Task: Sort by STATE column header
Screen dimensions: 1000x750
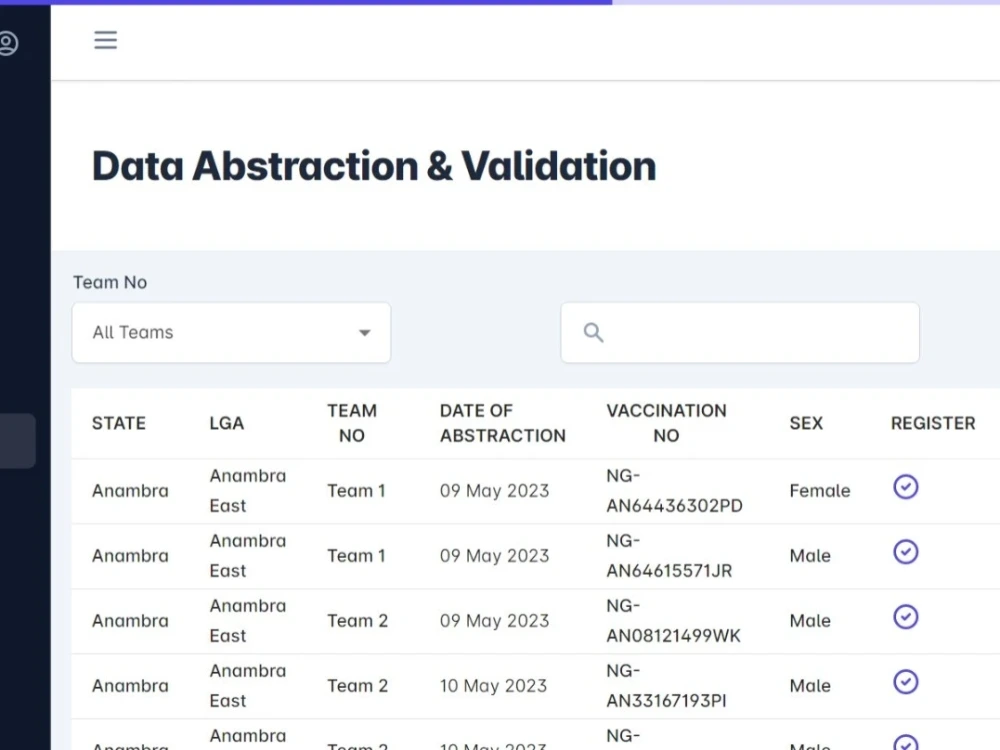Action: click(119, 423)
